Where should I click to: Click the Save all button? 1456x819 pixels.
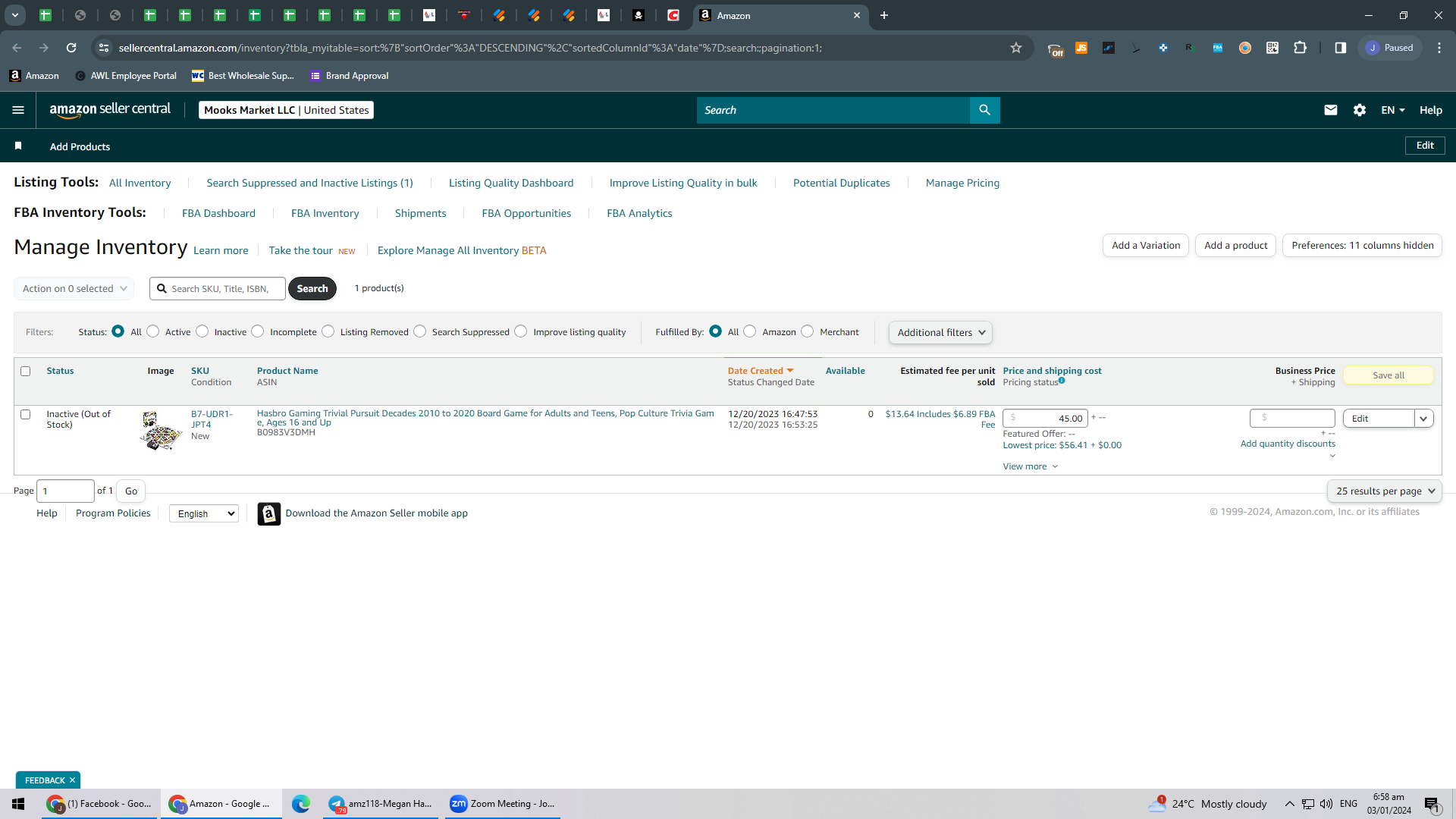coord(1388,375)
